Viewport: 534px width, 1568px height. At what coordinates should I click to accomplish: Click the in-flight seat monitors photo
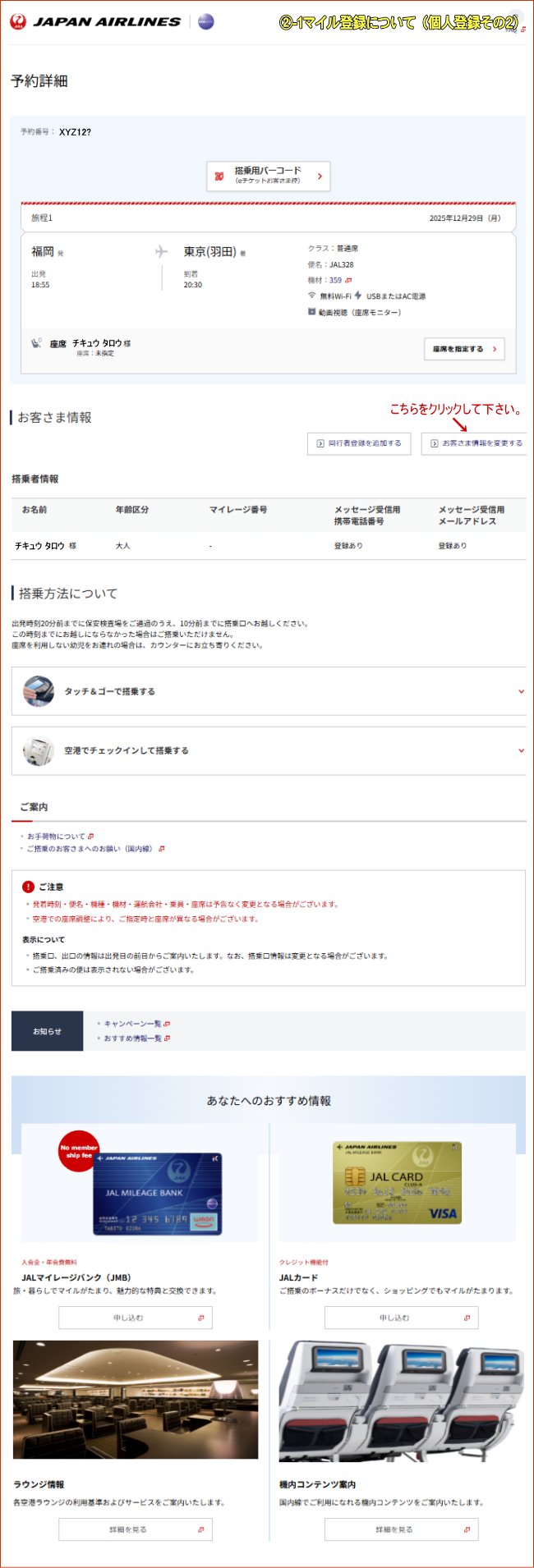click(402, 1401)
